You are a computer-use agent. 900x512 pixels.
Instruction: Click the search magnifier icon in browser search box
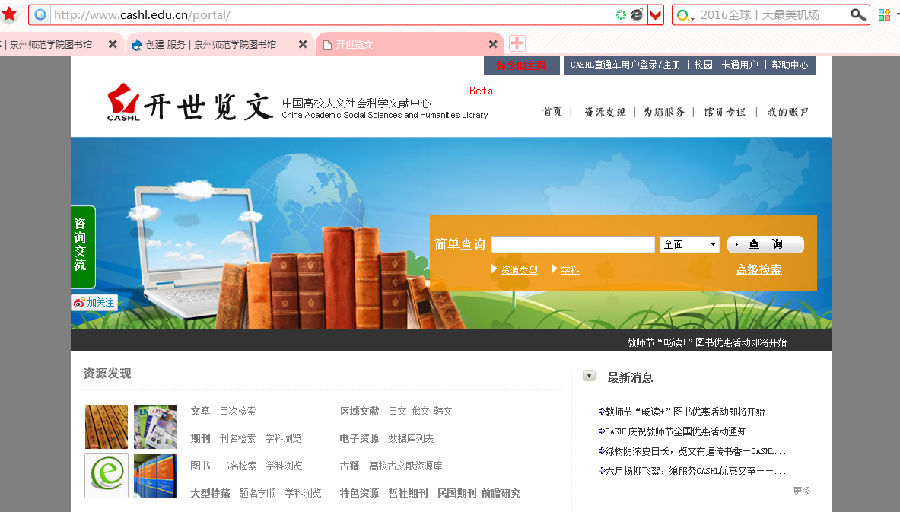[858, 15]
